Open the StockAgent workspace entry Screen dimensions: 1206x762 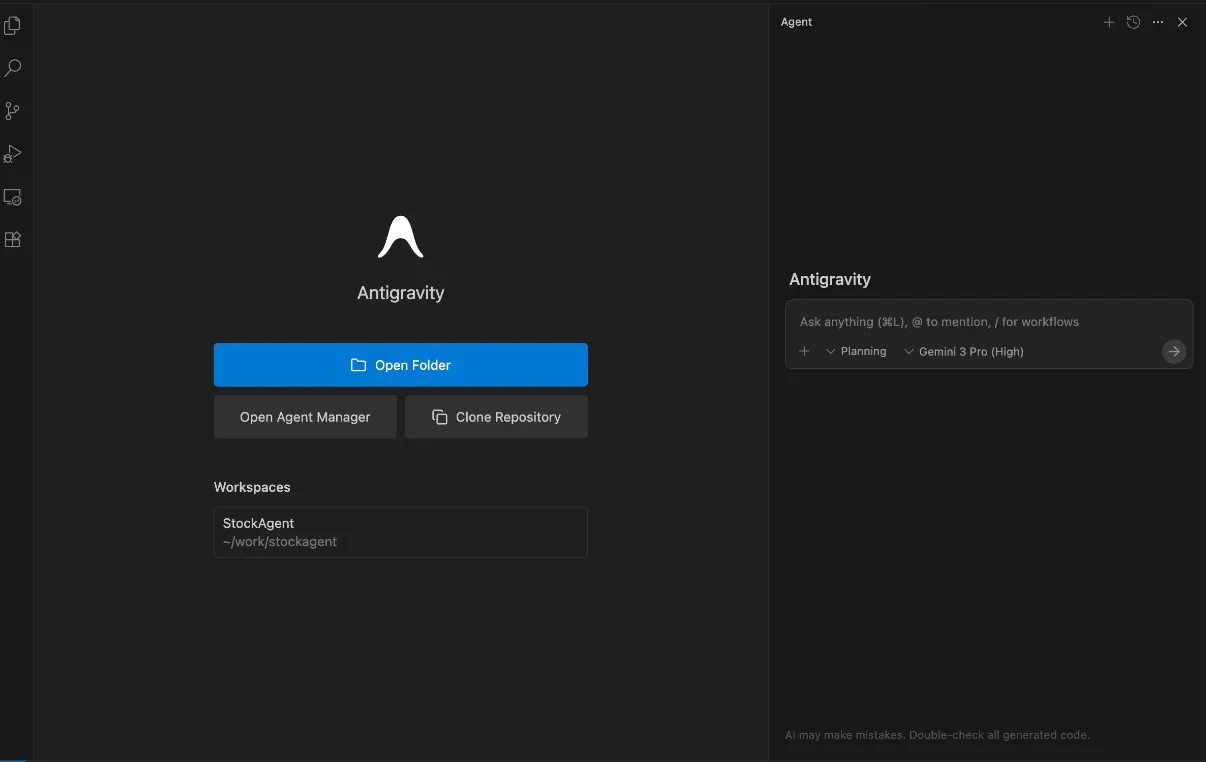point(400,532)
